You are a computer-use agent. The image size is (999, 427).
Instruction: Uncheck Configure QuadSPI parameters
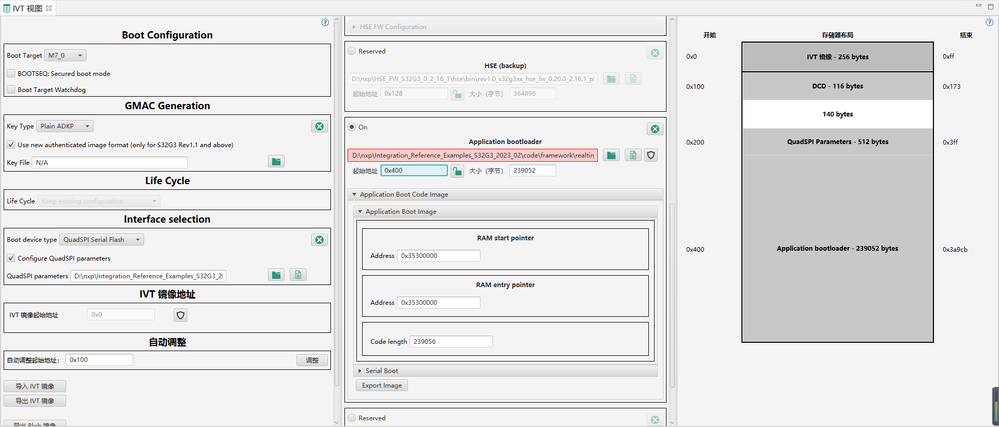[11, 258]
